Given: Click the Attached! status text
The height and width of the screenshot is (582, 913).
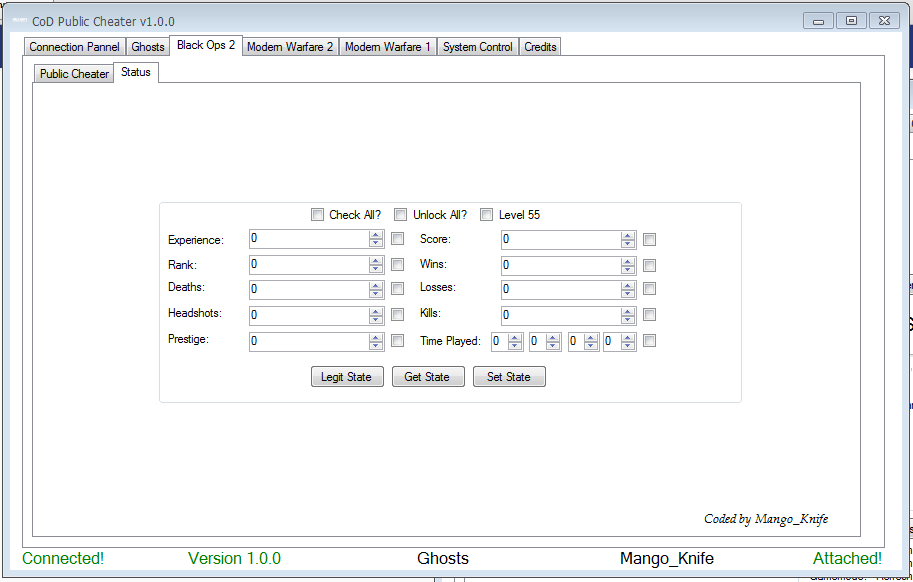Looking at the screenshot, I should tap(847, 558).
